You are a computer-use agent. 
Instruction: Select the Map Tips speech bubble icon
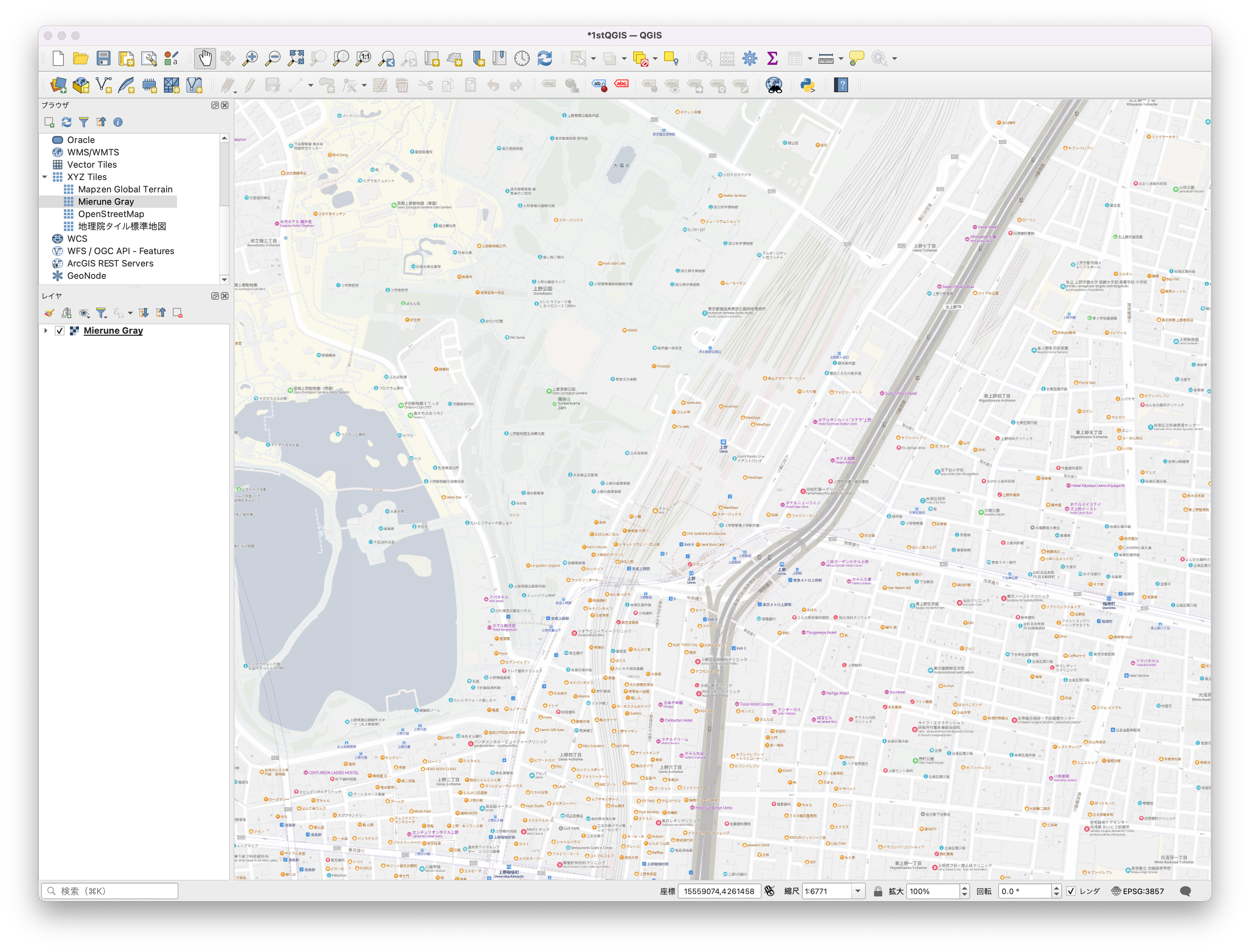(x=857, y=58)
